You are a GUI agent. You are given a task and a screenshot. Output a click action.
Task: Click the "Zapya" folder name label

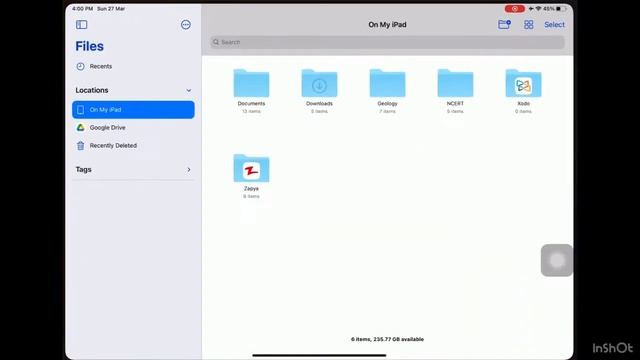pyautogui.click(x=251, y=189)
